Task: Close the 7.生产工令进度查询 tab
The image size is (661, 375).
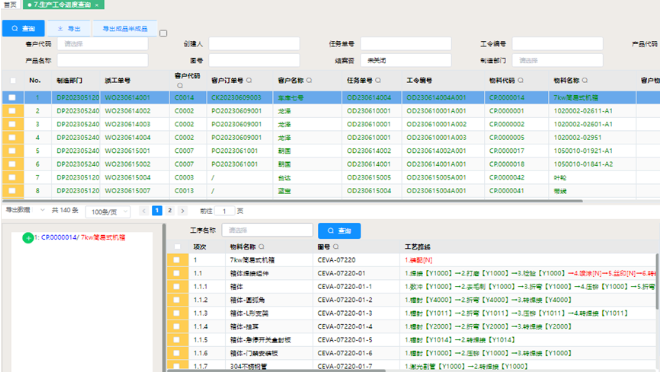Action: click(97, 5)
